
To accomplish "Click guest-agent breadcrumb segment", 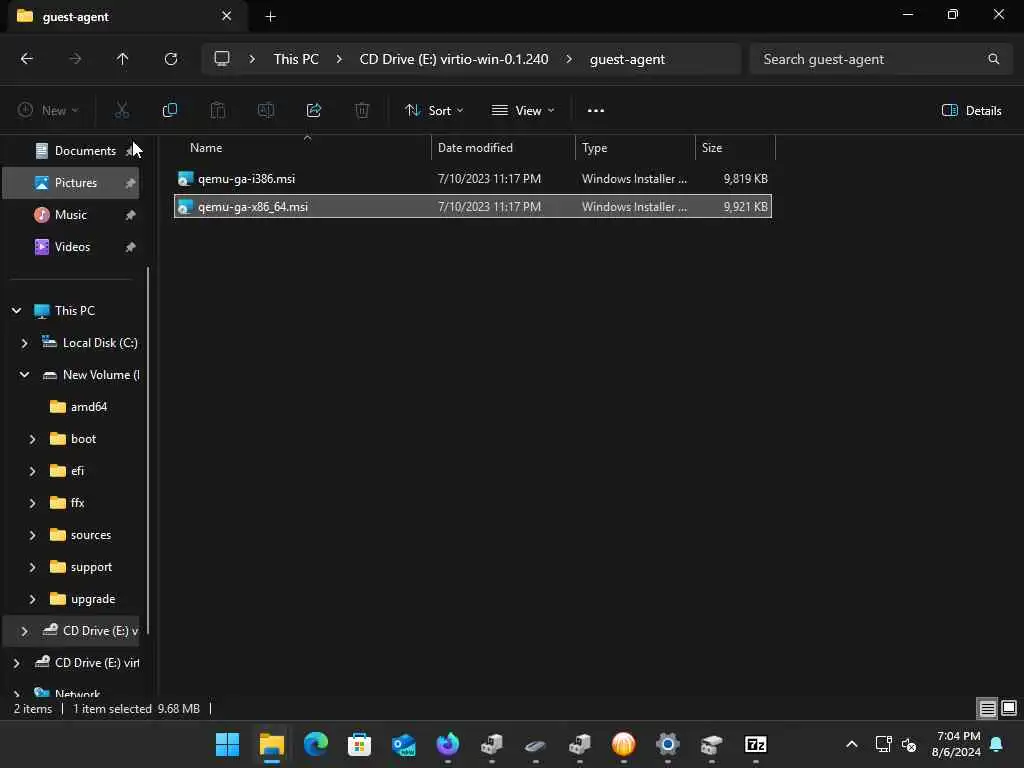I will [x=627, y=59].
